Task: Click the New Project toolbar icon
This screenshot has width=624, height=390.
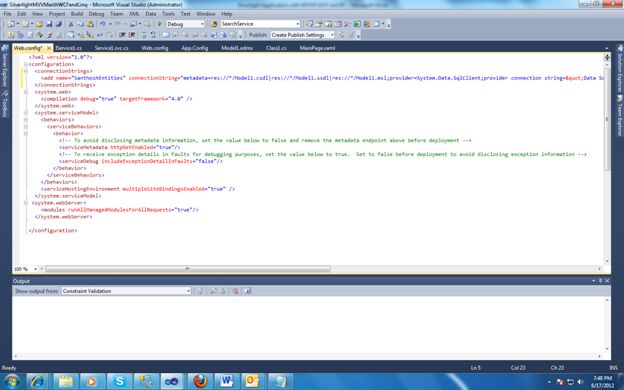Action: tap(10, 24)
